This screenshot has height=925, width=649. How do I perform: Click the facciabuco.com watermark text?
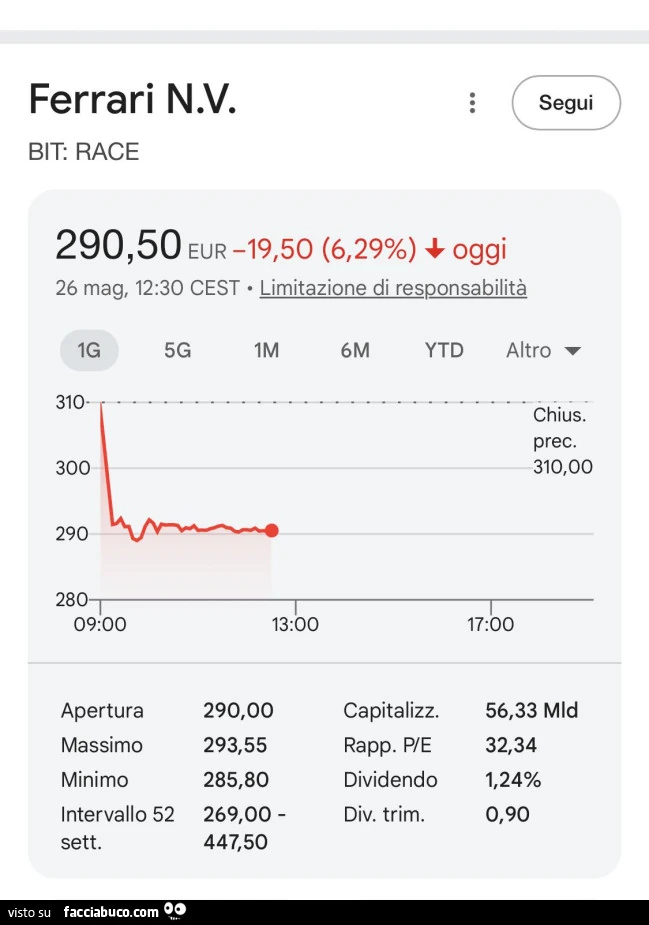click(x=111, y=912)
